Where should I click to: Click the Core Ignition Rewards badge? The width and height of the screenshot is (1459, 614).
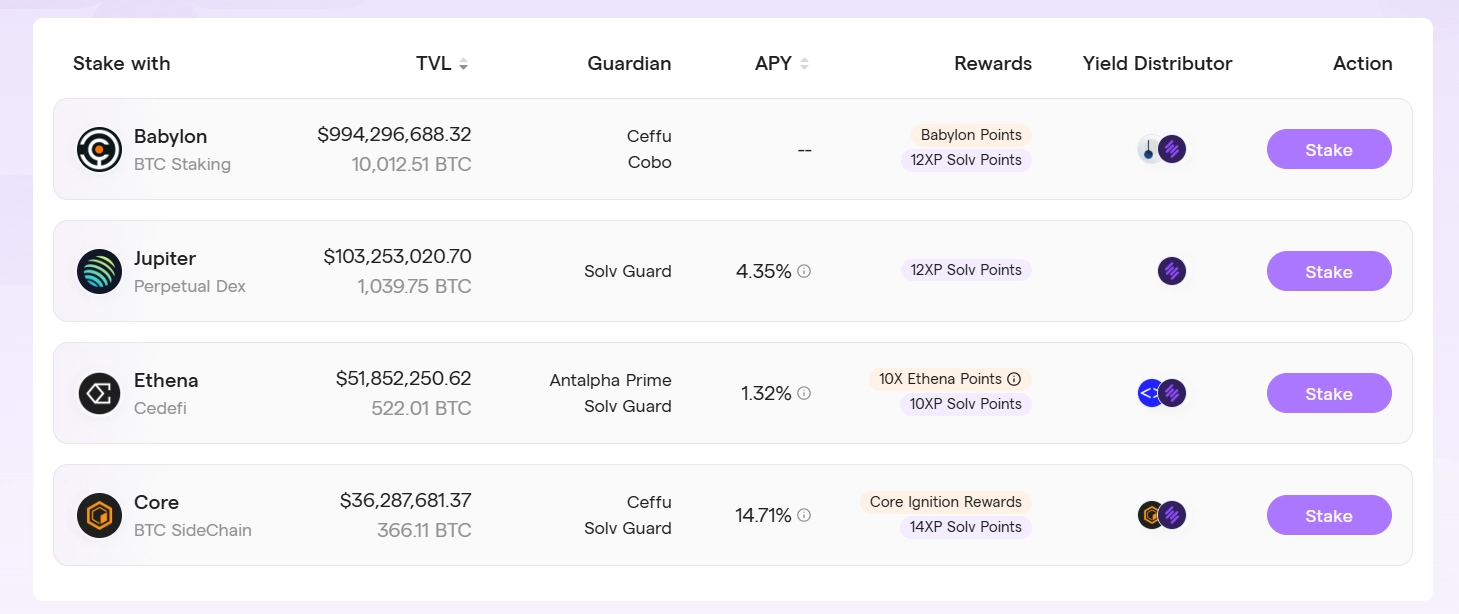[x=946, y=502]
